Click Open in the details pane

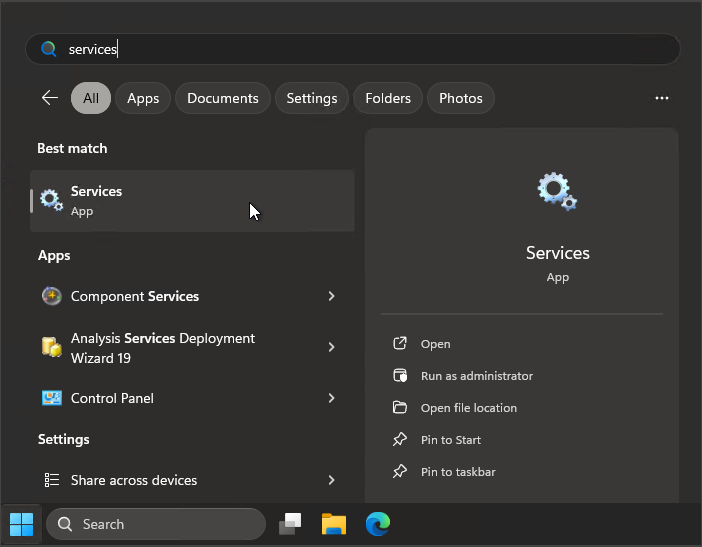coord(435,344)
